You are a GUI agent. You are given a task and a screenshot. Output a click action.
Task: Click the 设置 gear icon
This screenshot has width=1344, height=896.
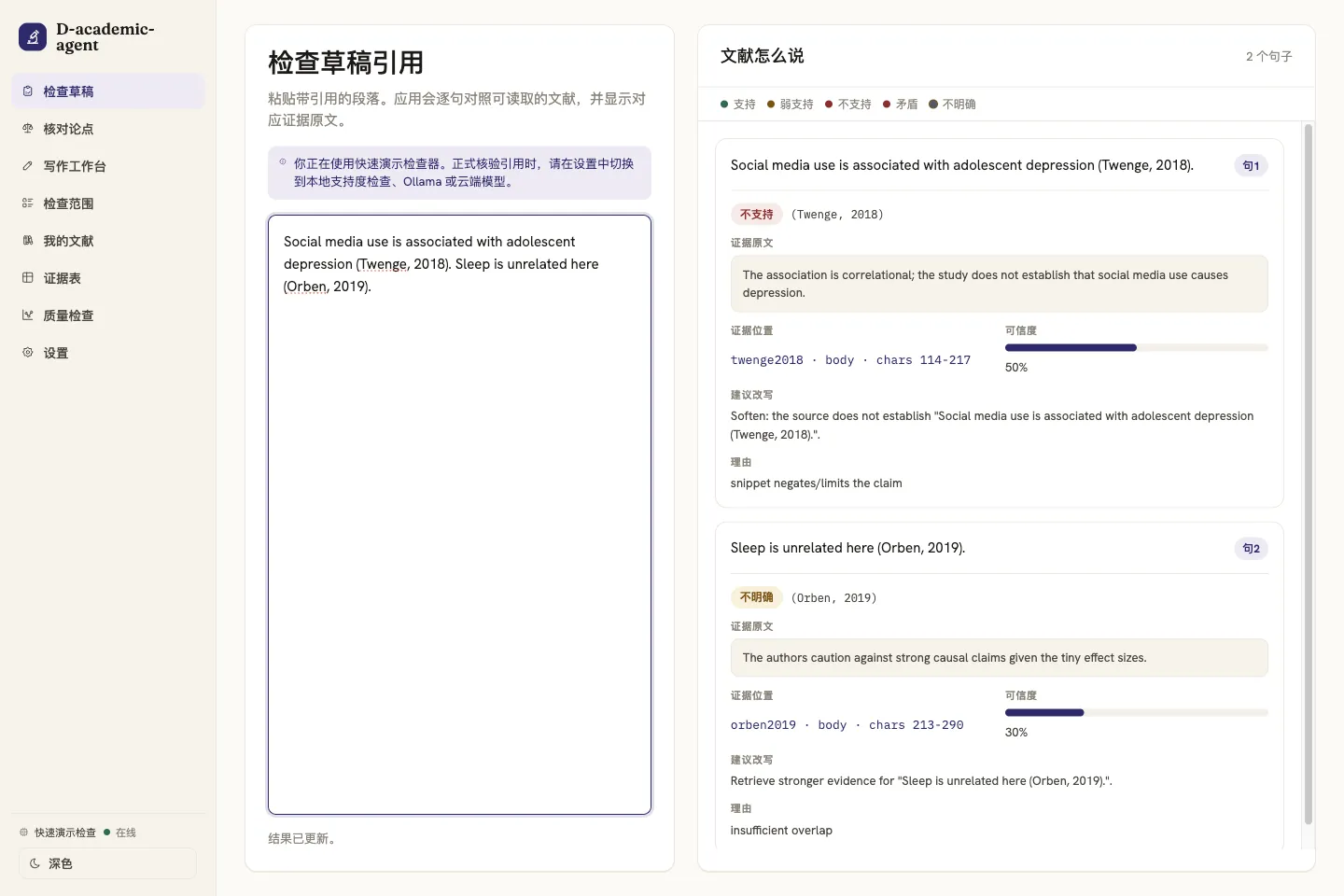pyautogui.click(x=28, y=353)
